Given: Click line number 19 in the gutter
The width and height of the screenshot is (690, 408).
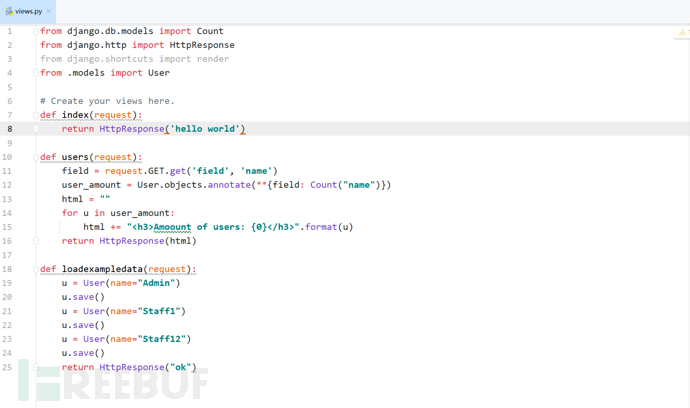Looking at the screenshot, I should (x=7, y=283).
